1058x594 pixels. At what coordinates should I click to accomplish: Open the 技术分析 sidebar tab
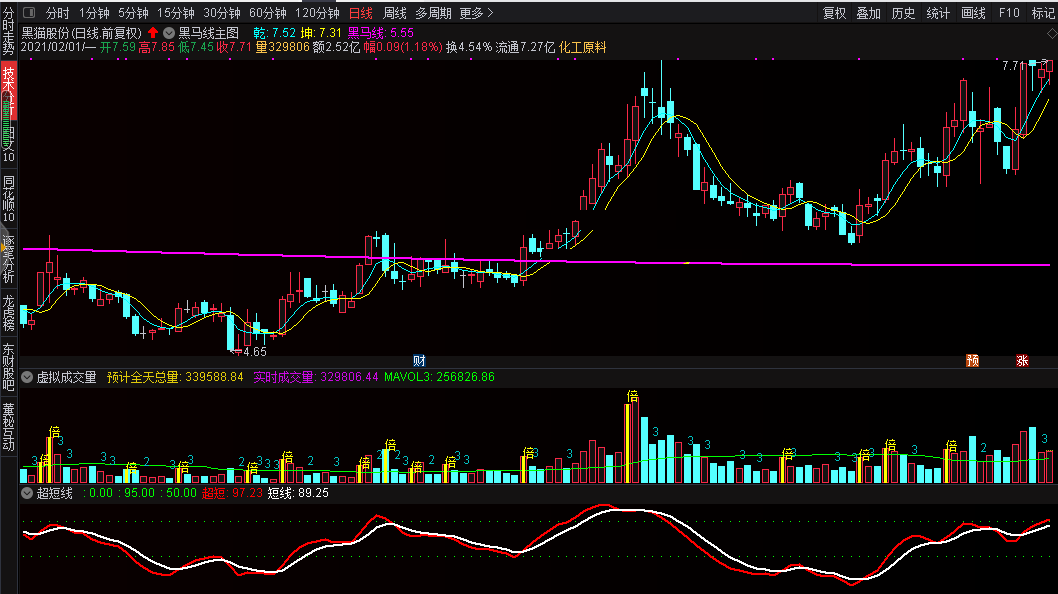(x=8, y=91)
